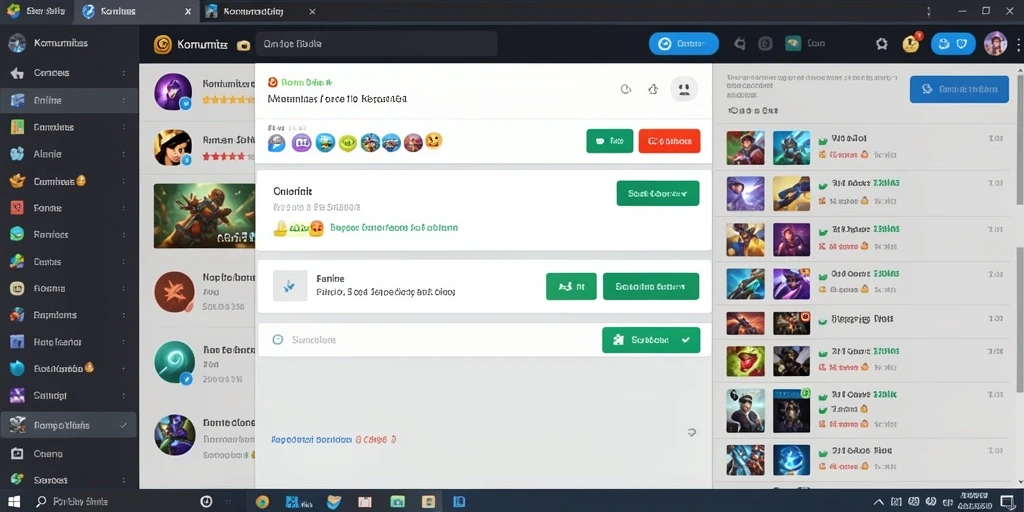
Task: Select the Online item in the left sidebar
Action: pyautogui.click(x=69, y=101)
